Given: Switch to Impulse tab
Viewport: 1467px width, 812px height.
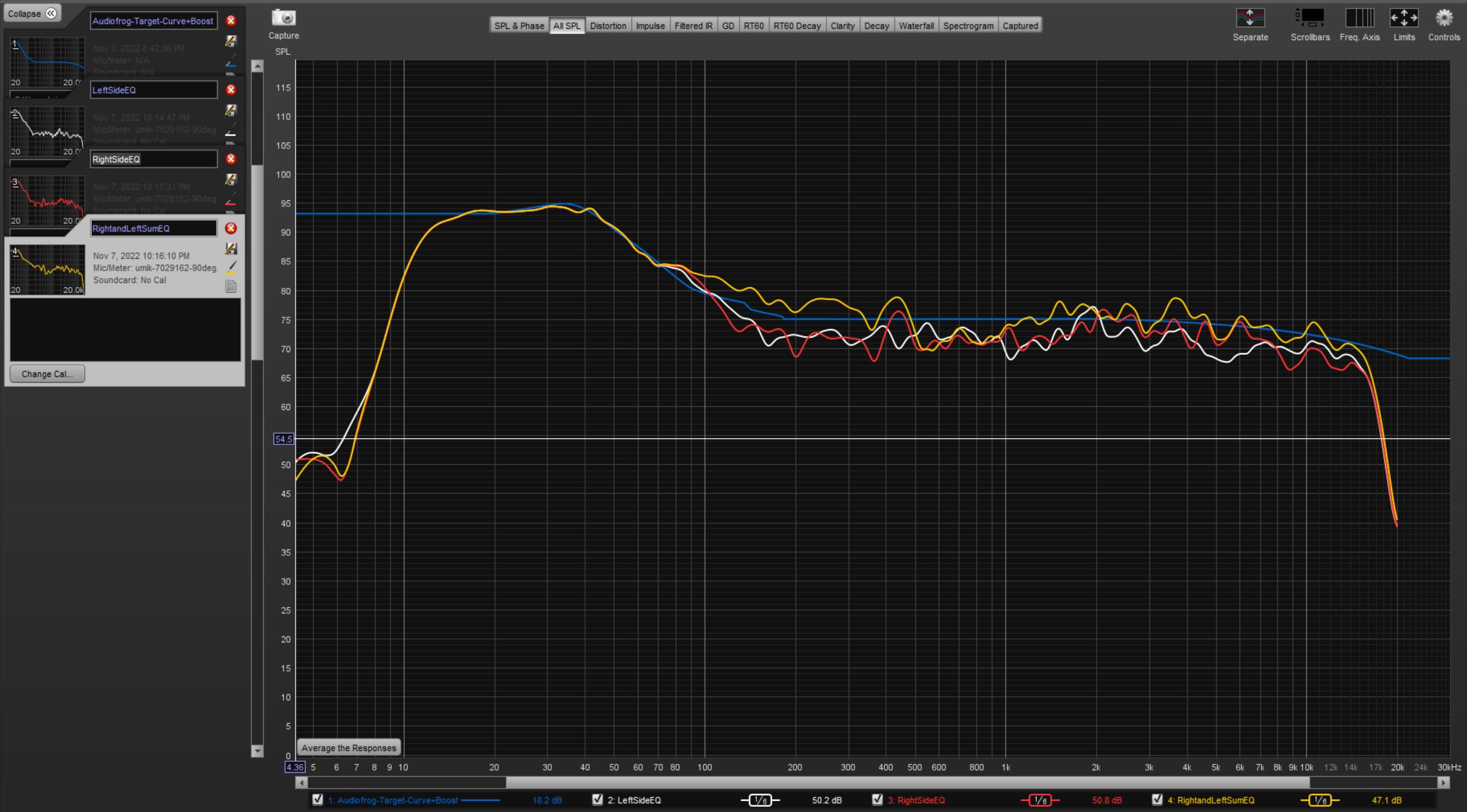Looking at the screenshot, I should coord(650,26).
